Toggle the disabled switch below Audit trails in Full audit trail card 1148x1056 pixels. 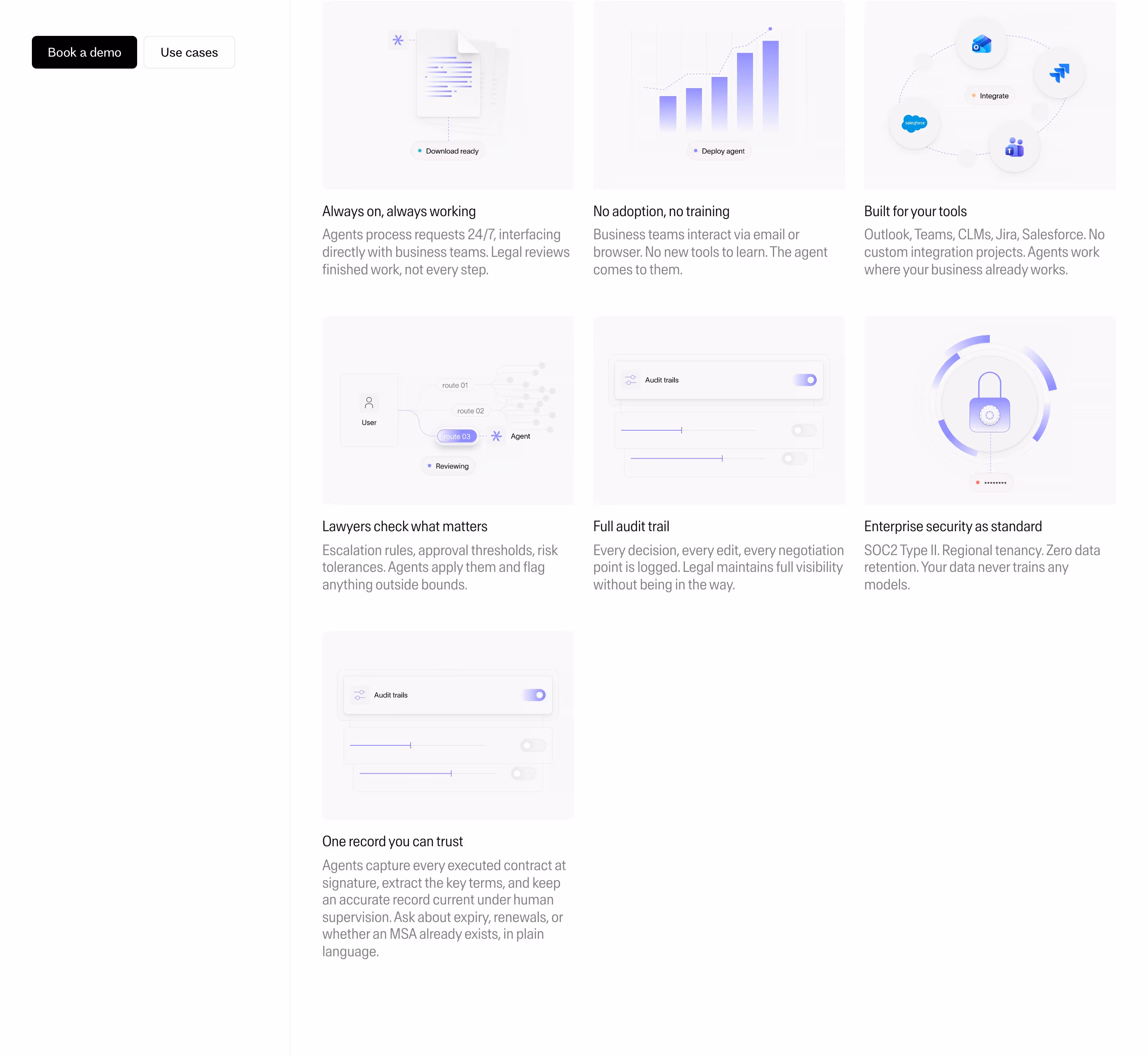pyautogui.click(x=804, y=430)
